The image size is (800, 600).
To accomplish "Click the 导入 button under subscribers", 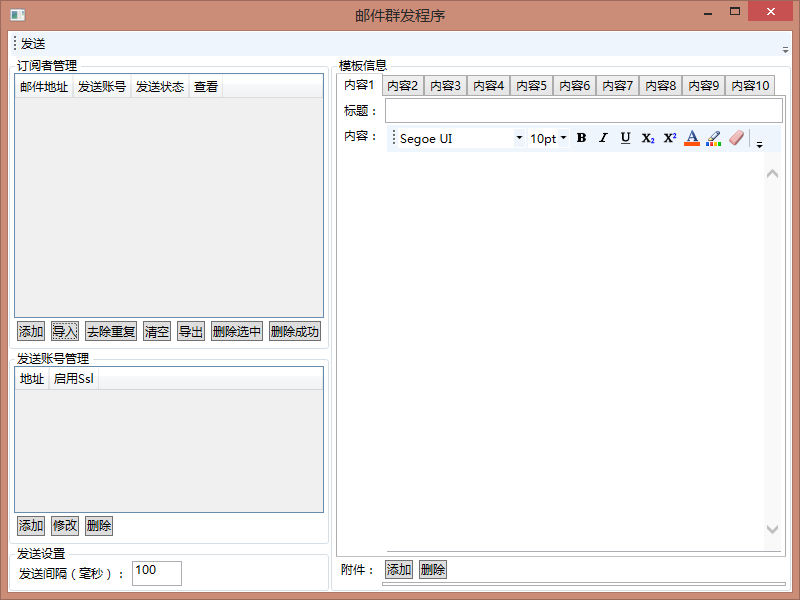I will pos(65,332).
